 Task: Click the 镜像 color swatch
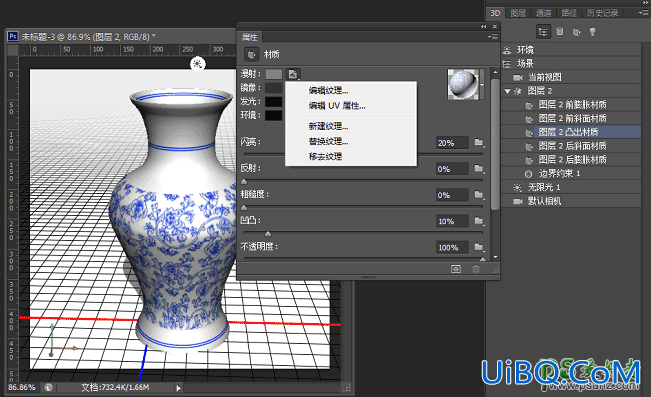click(274, 88)
